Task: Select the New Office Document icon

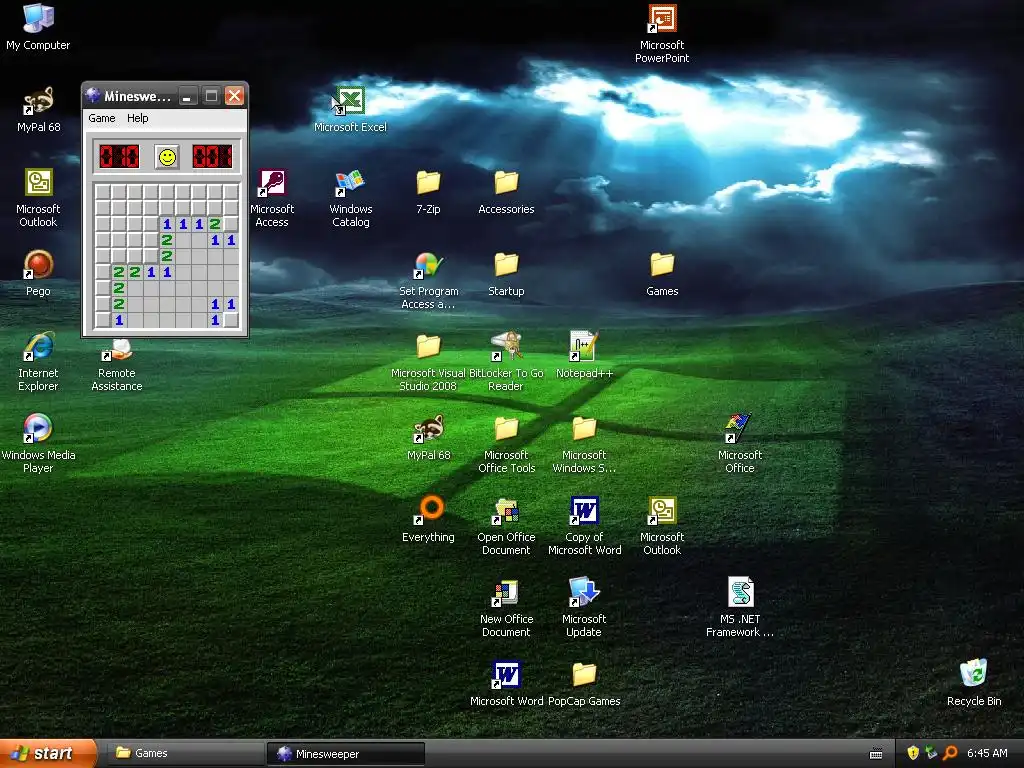Action: [x=506, y=608]
